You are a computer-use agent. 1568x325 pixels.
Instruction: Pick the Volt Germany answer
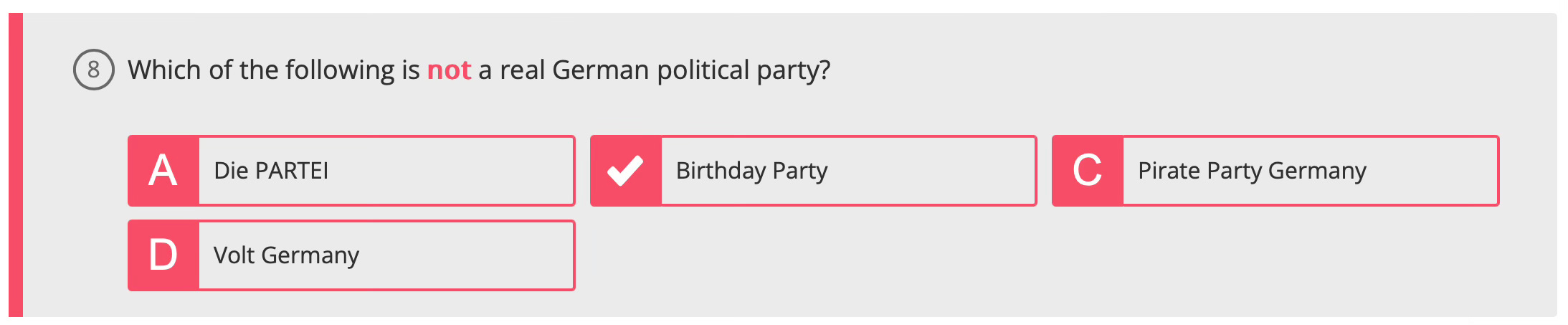coord(351,255)
